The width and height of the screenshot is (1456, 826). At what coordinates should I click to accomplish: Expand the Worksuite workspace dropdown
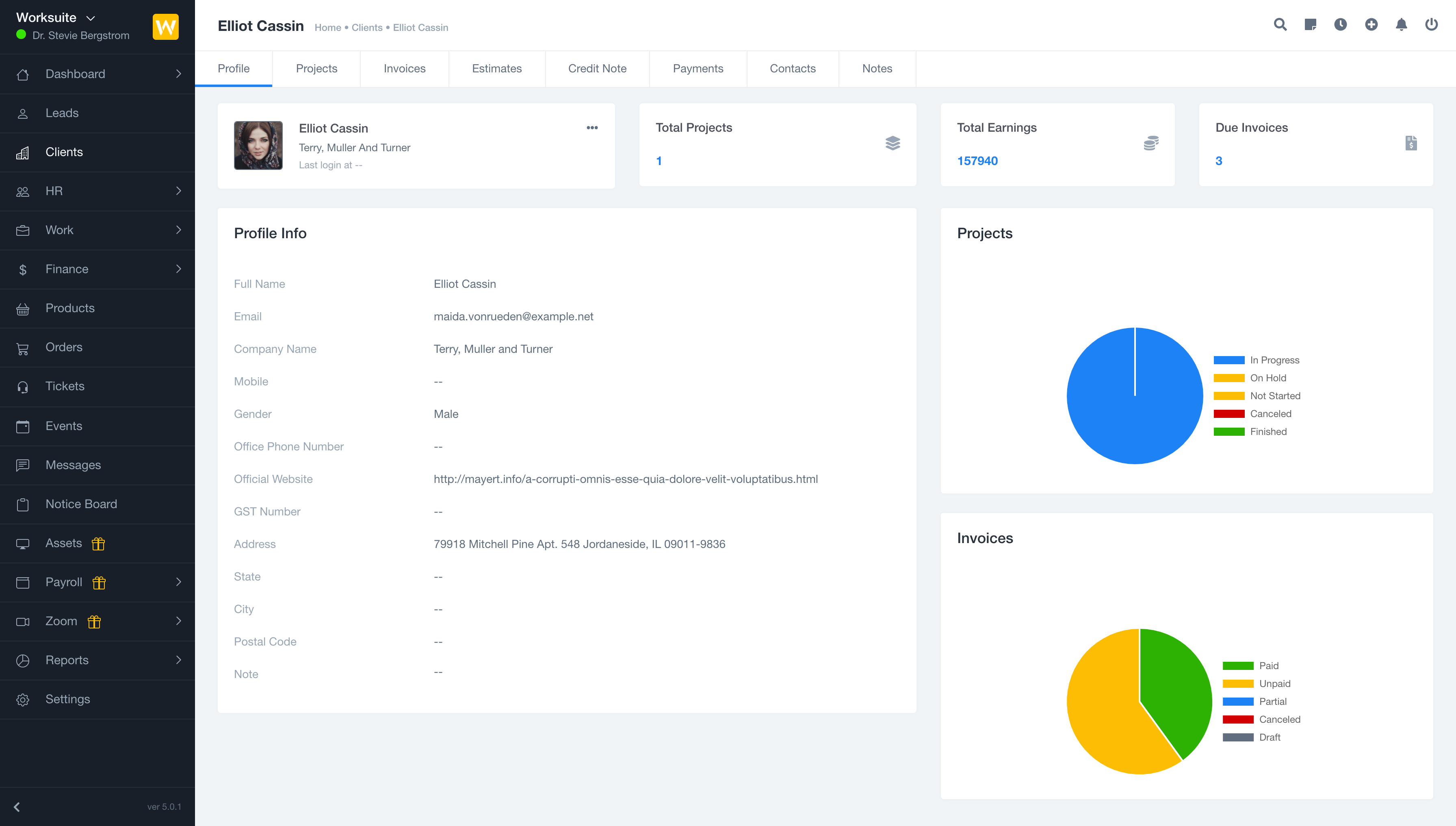point(90,17)
